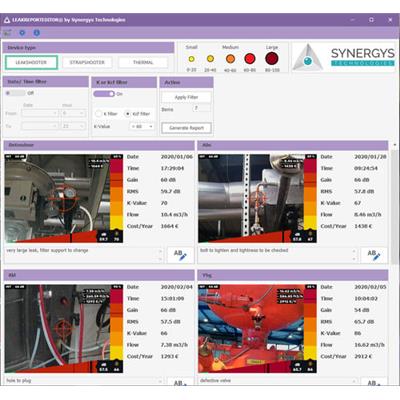
Task: Click Cost/Year value 2912 €
Action: 363,357
